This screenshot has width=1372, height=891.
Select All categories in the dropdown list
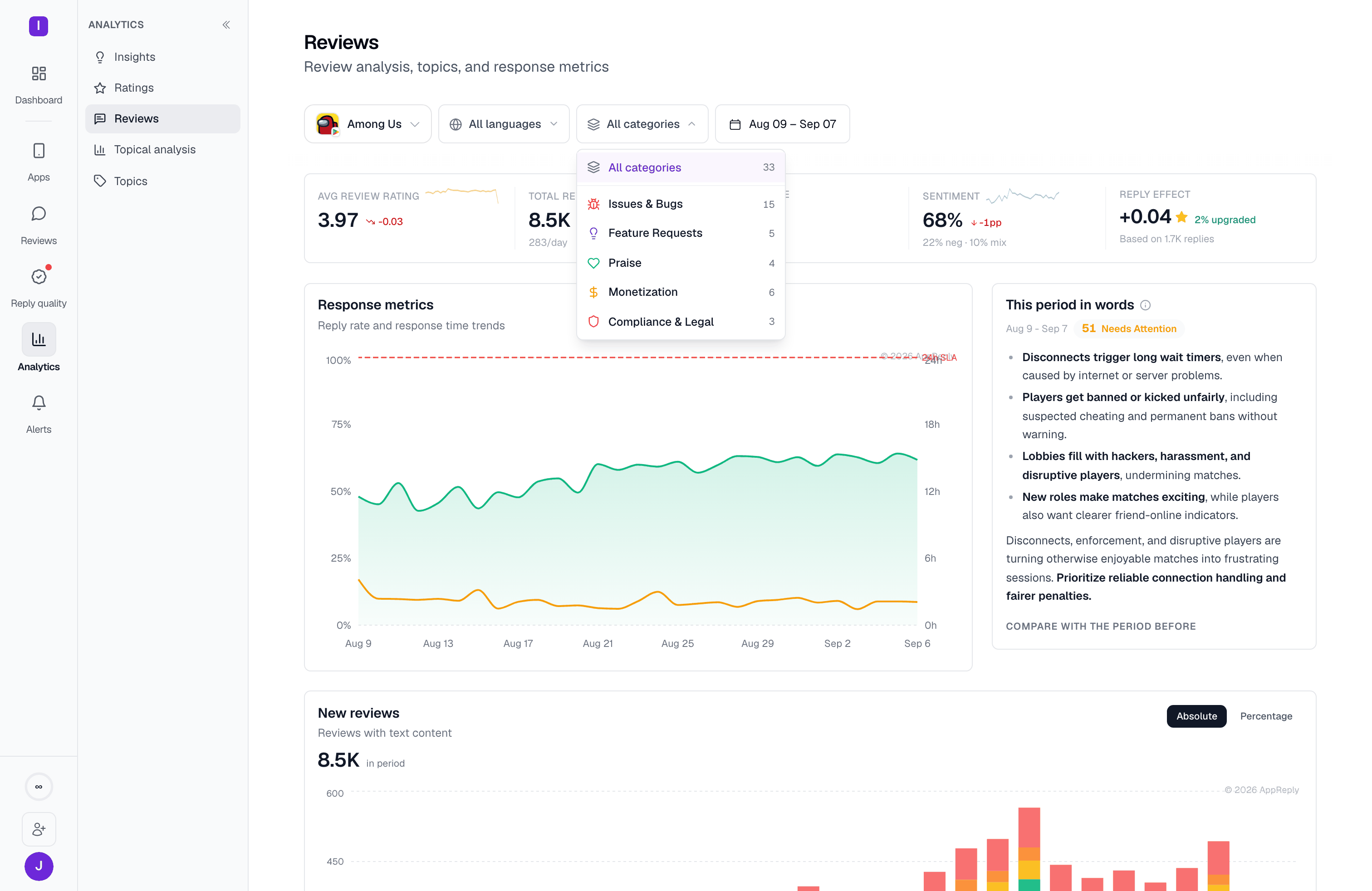point(681,167)
